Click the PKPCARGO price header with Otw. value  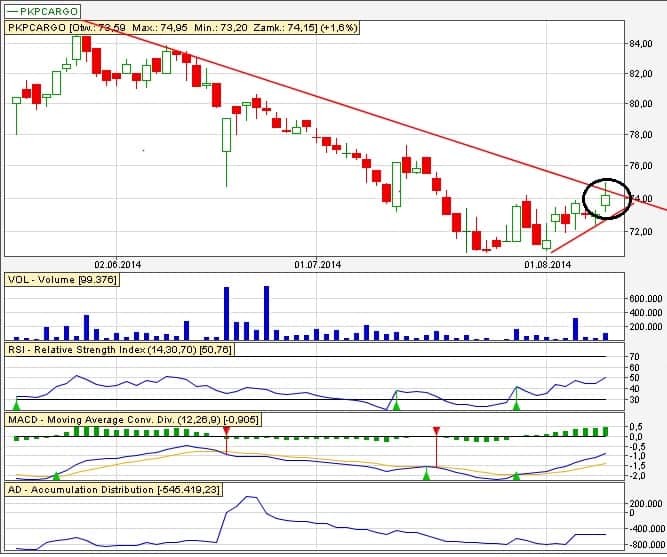click(x=176, y=29)
